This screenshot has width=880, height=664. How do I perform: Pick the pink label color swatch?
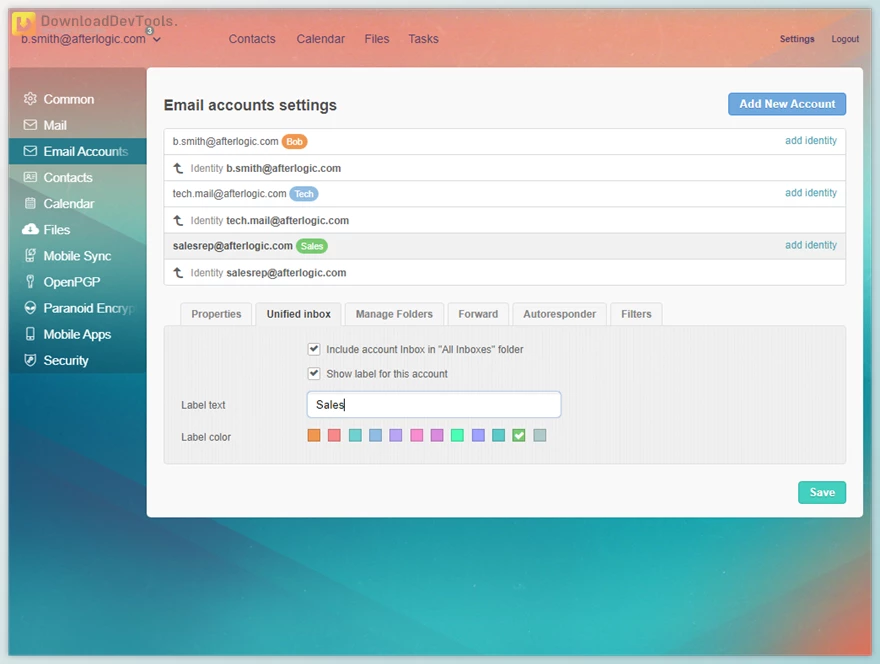click(416, 435)
